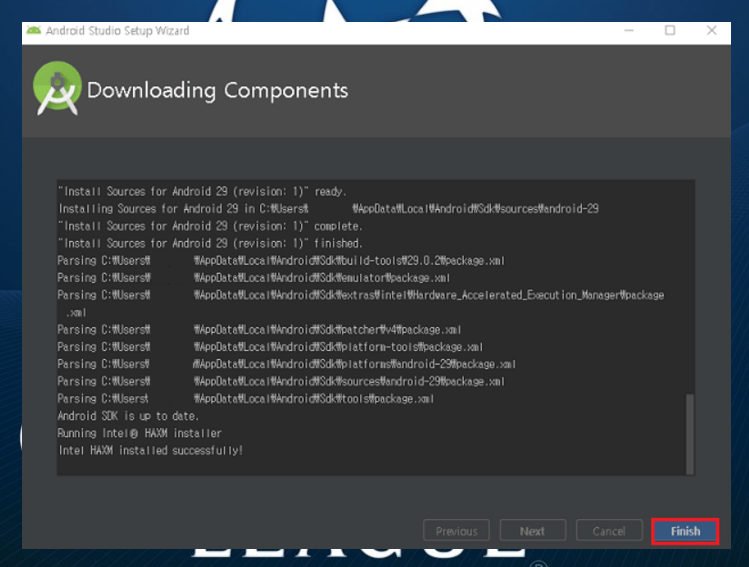Image resolution: width=749 pixels, height=567 pixels.
Task: Maximize the Setup Wizard window
Action: pos(670,31)
